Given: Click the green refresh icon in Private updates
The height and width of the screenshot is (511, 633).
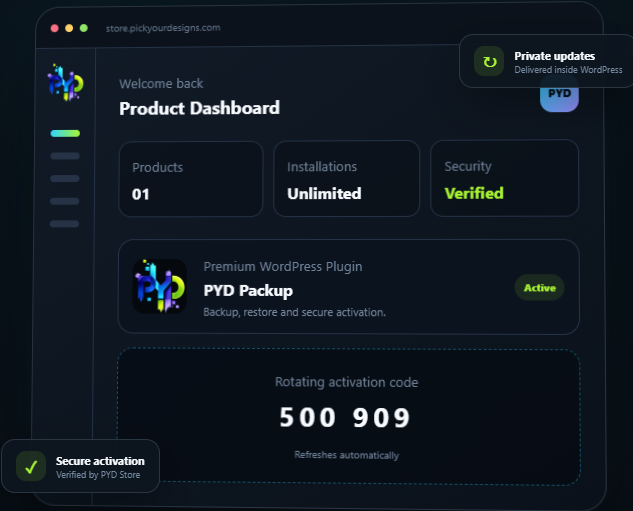Looking at the screenshot, I should pyautogui.click(x=489, y=61).
